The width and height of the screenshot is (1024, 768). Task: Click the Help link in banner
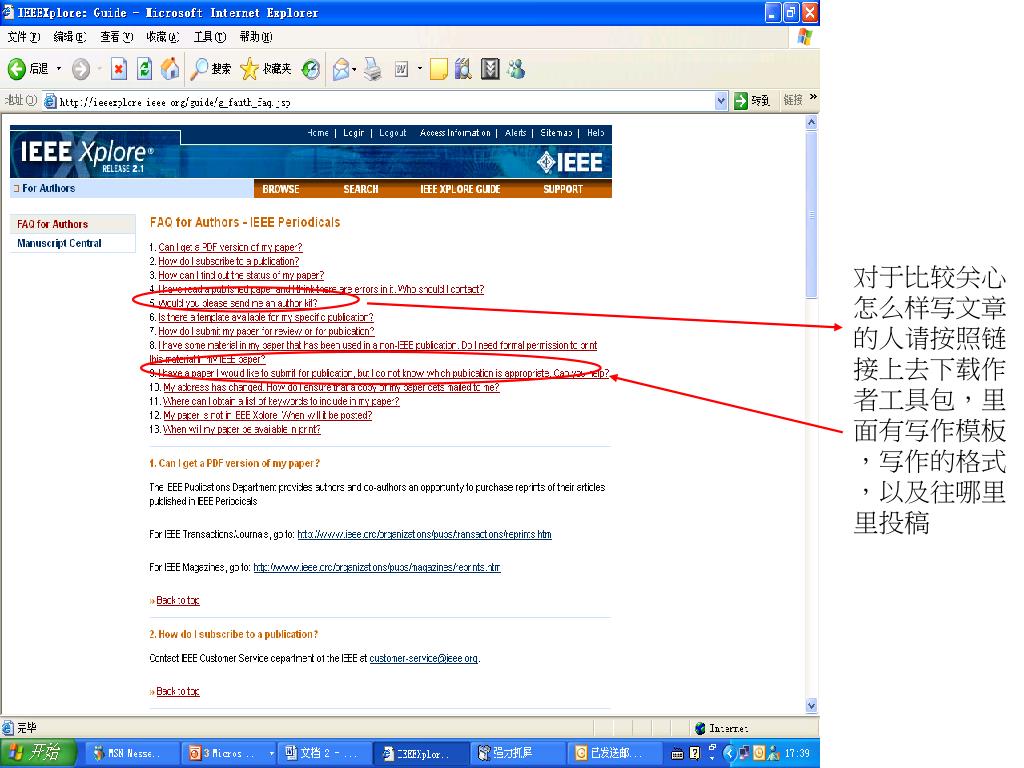596,133
